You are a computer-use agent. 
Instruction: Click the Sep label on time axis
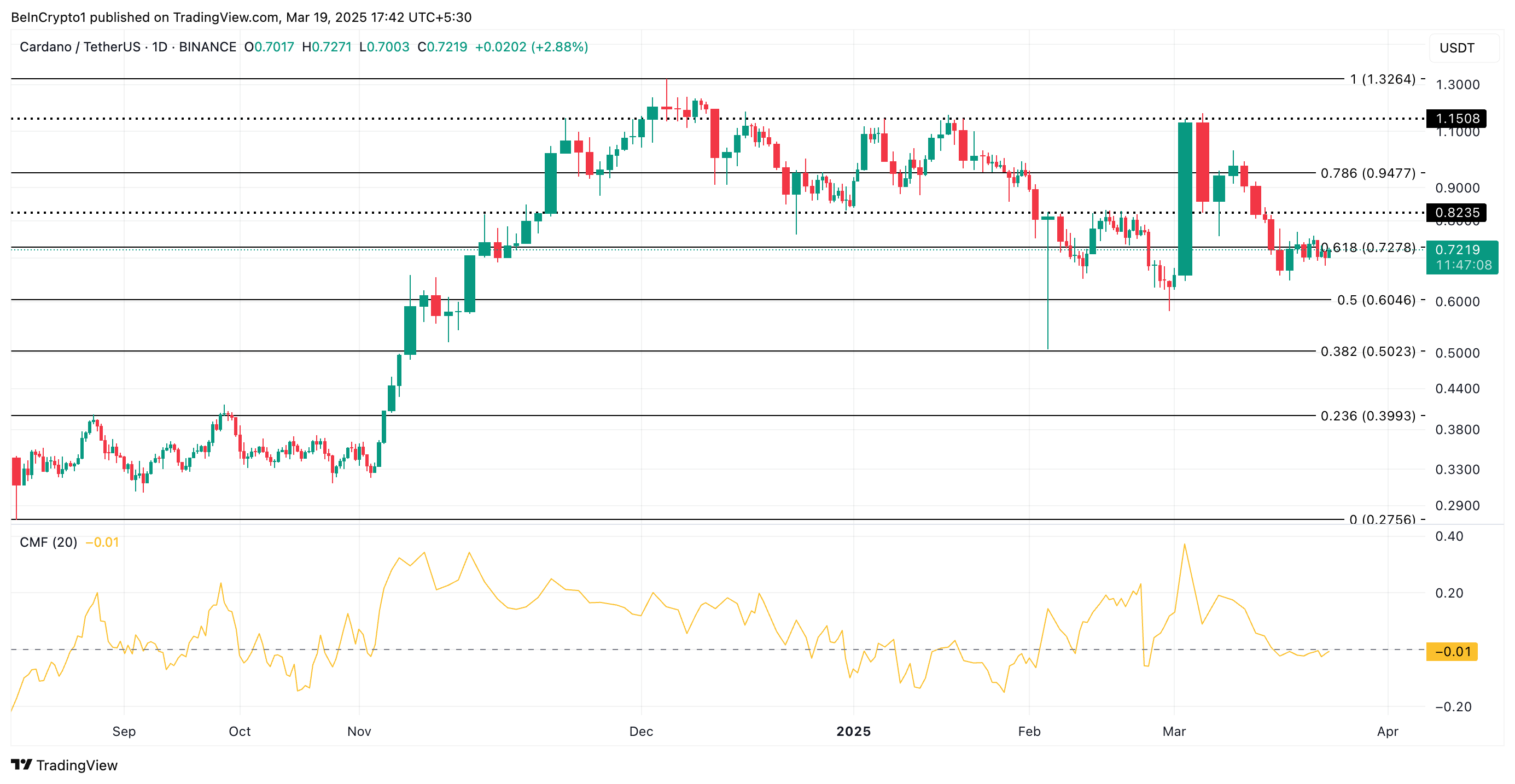124,731
